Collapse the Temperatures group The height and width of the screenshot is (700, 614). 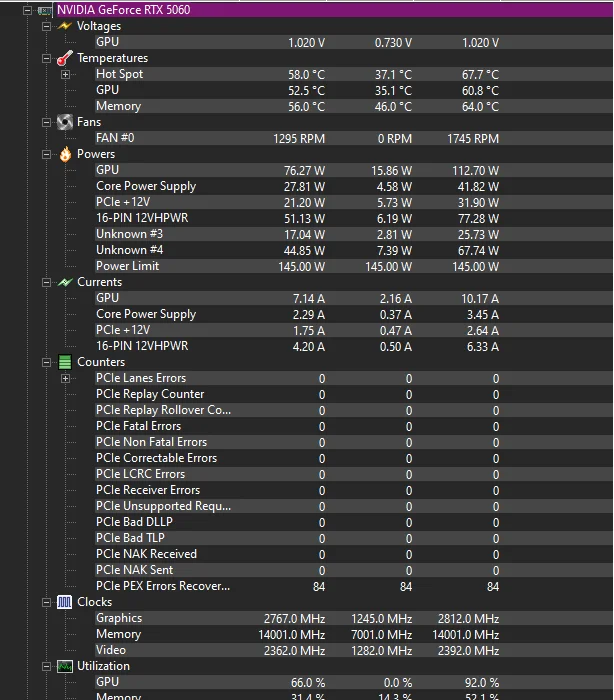pyautogui.click(x=46, y=58)
